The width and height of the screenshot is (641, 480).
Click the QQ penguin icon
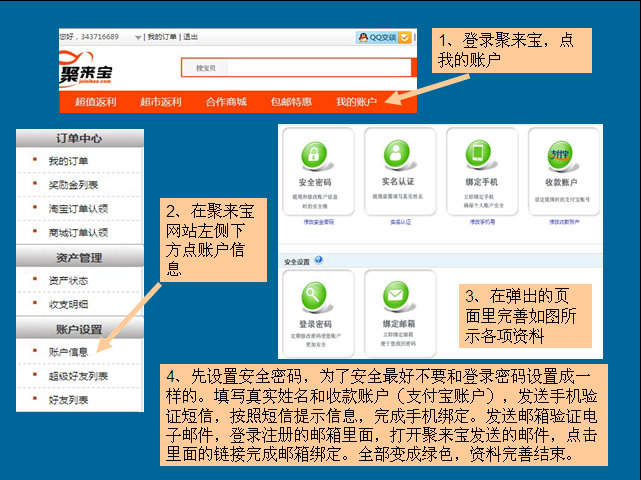click(363, 38)
